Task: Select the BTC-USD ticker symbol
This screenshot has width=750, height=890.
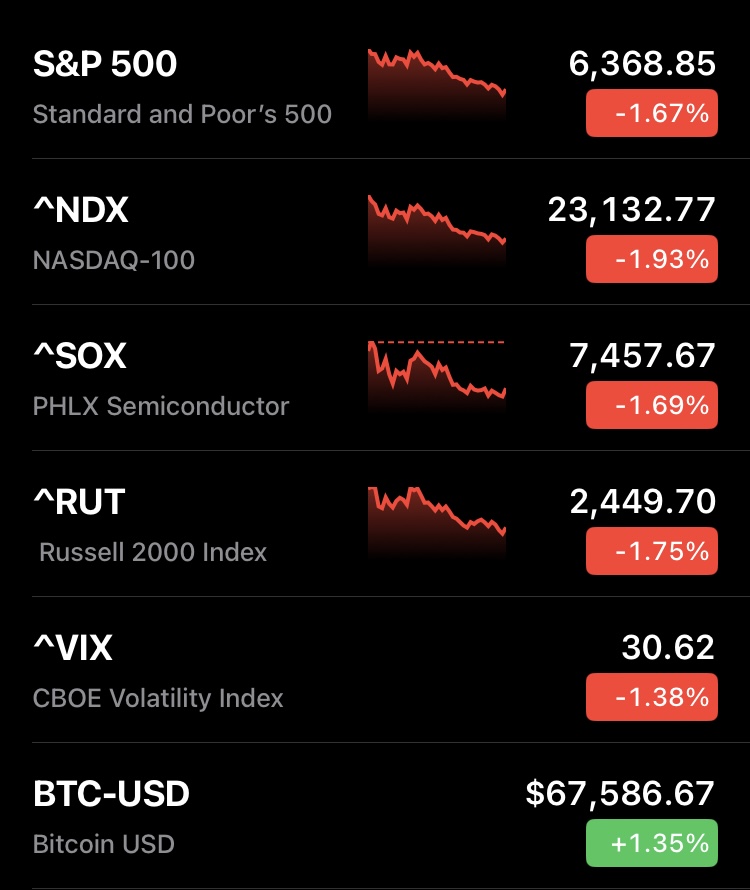Action: [x=111, y=795]
